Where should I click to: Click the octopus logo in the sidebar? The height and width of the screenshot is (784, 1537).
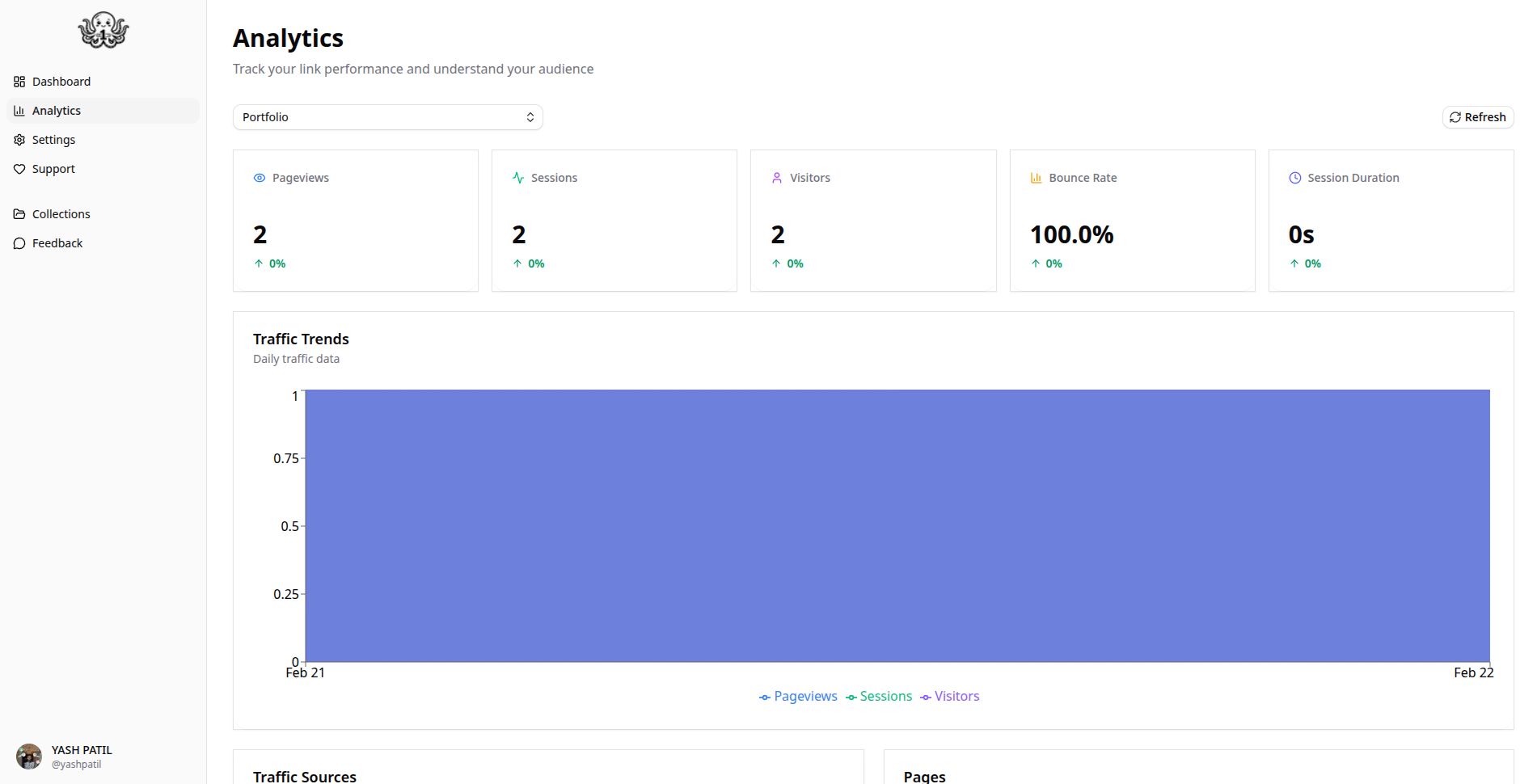[x=103, y=31]
